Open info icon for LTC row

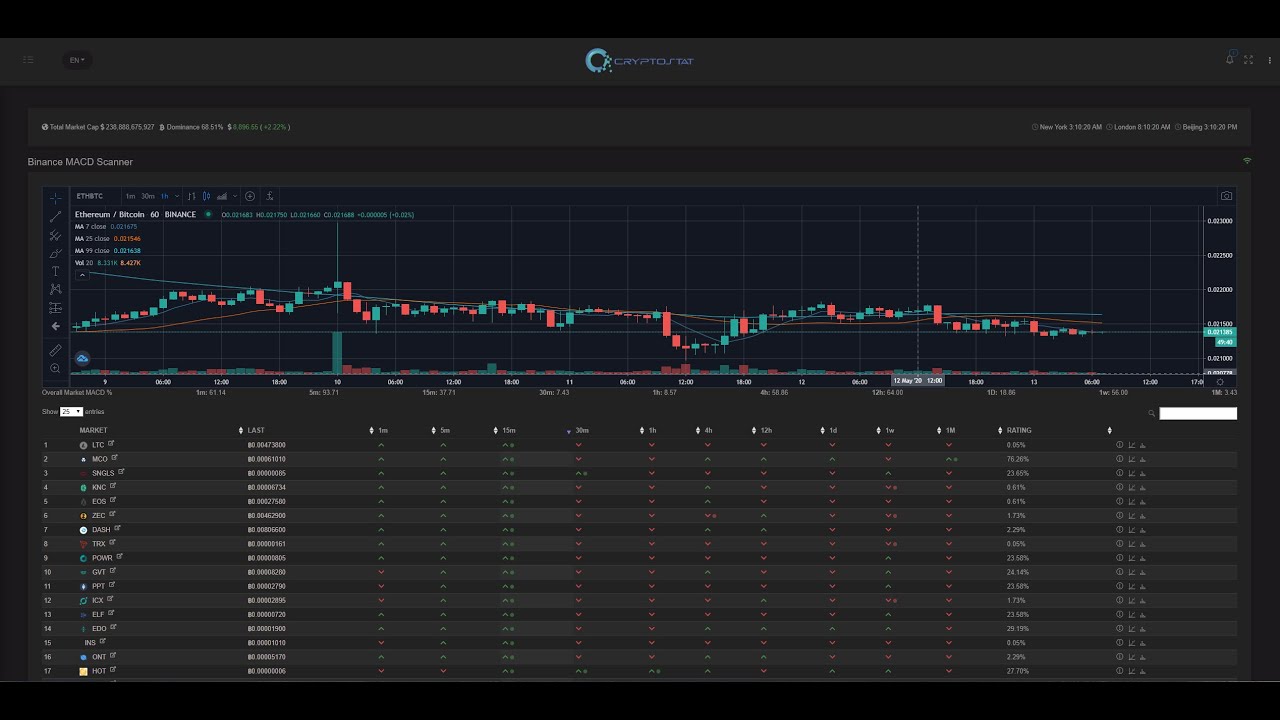(x=1120, y=445)
